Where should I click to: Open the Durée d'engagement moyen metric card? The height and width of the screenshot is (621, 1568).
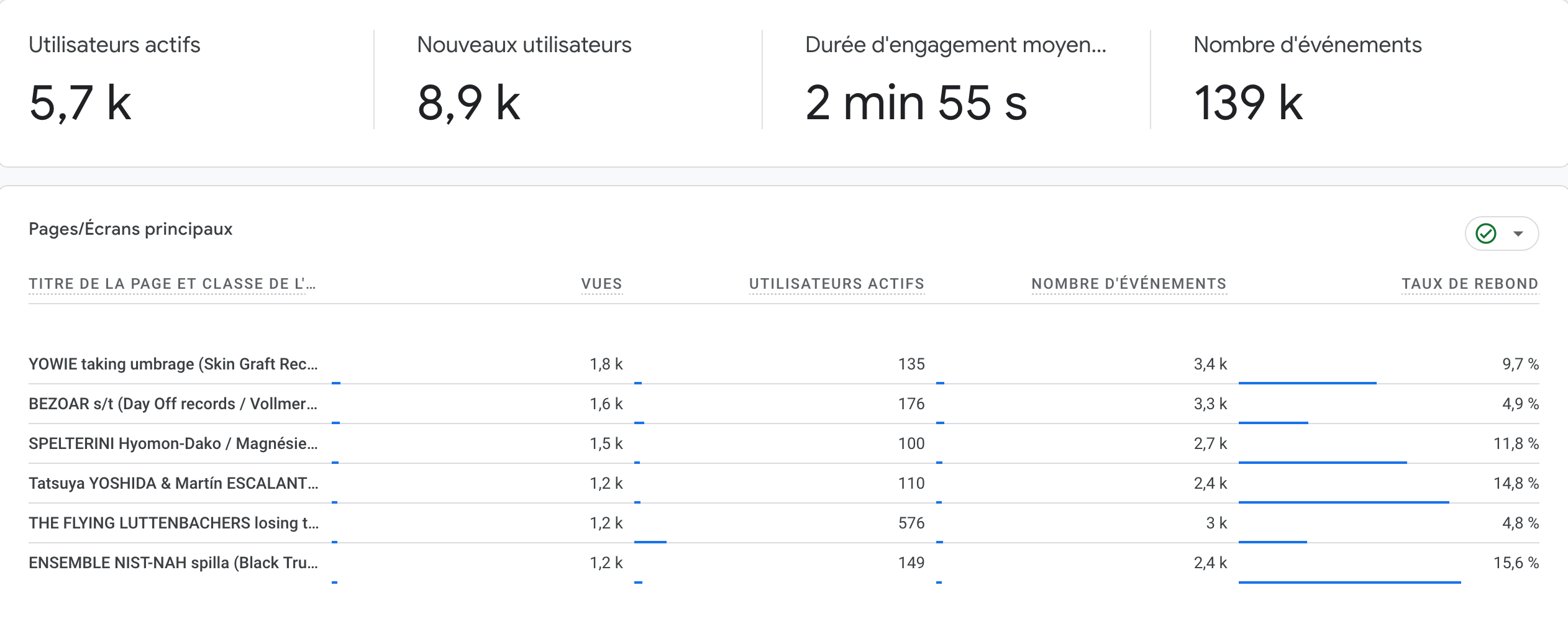[955, 81]
